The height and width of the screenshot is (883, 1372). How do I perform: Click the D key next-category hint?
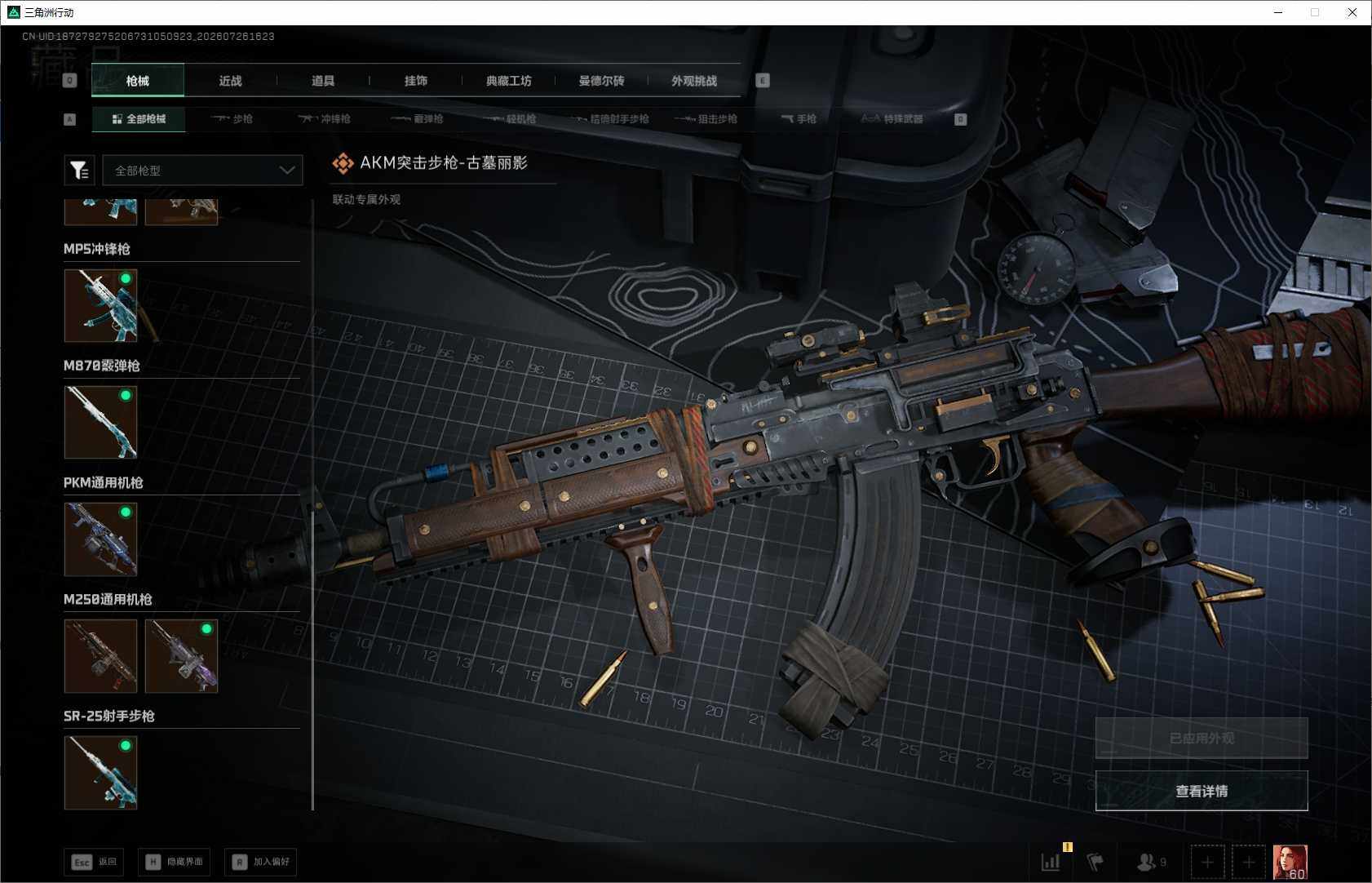[x=961, y=119]
